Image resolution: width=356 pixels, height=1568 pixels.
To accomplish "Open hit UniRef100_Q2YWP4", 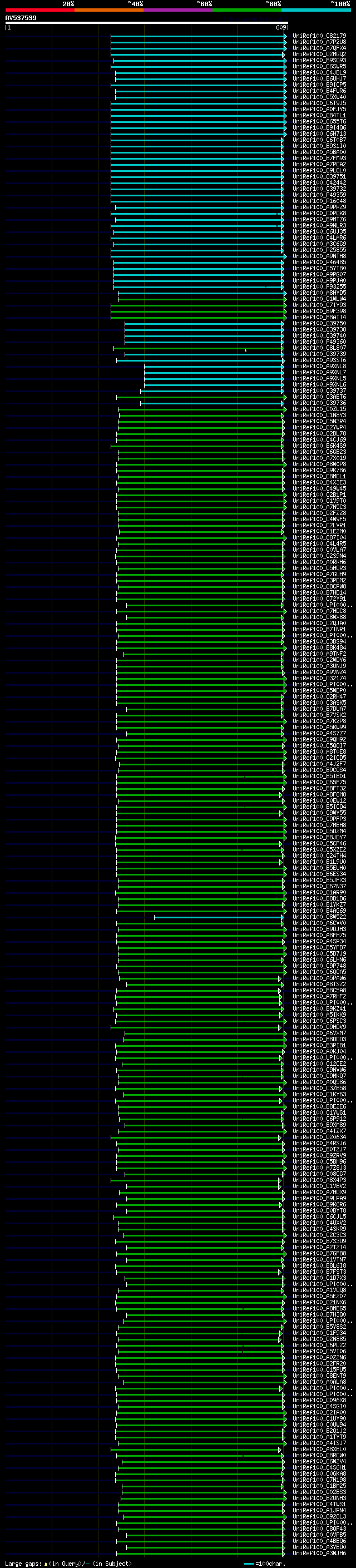I will coord(319,428).
